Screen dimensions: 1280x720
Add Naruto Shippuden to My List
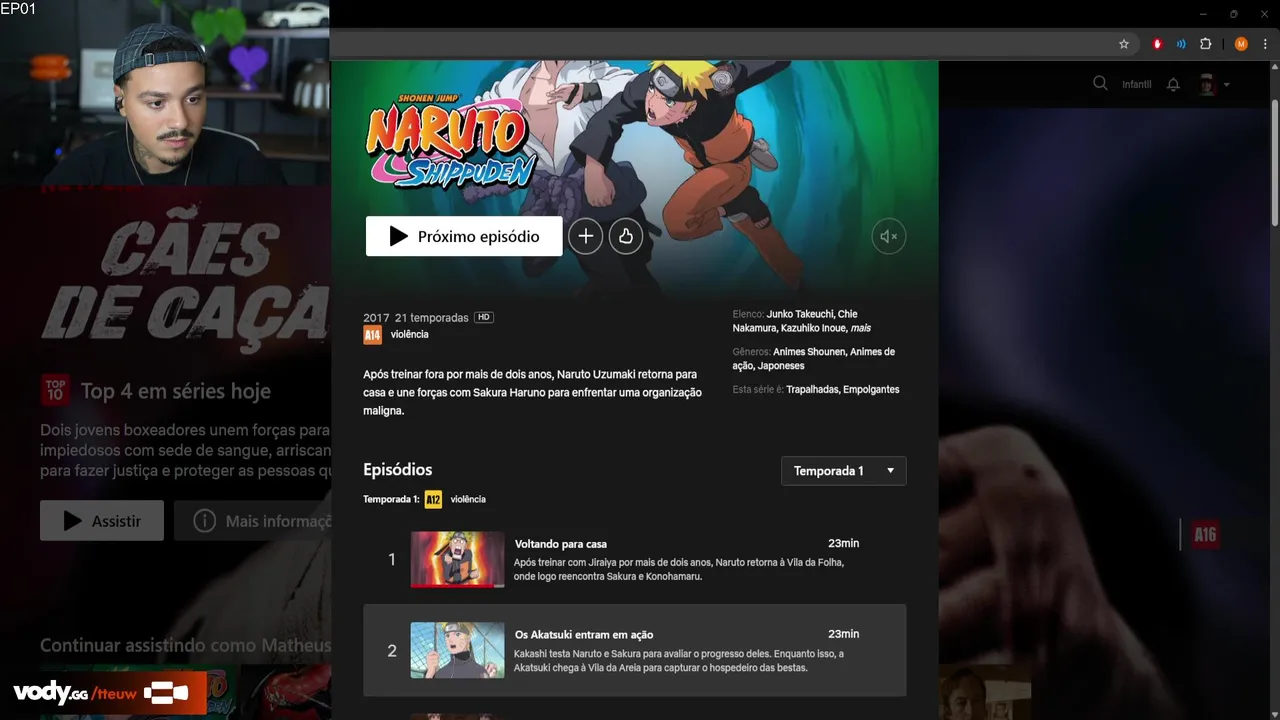pos(586,236)
